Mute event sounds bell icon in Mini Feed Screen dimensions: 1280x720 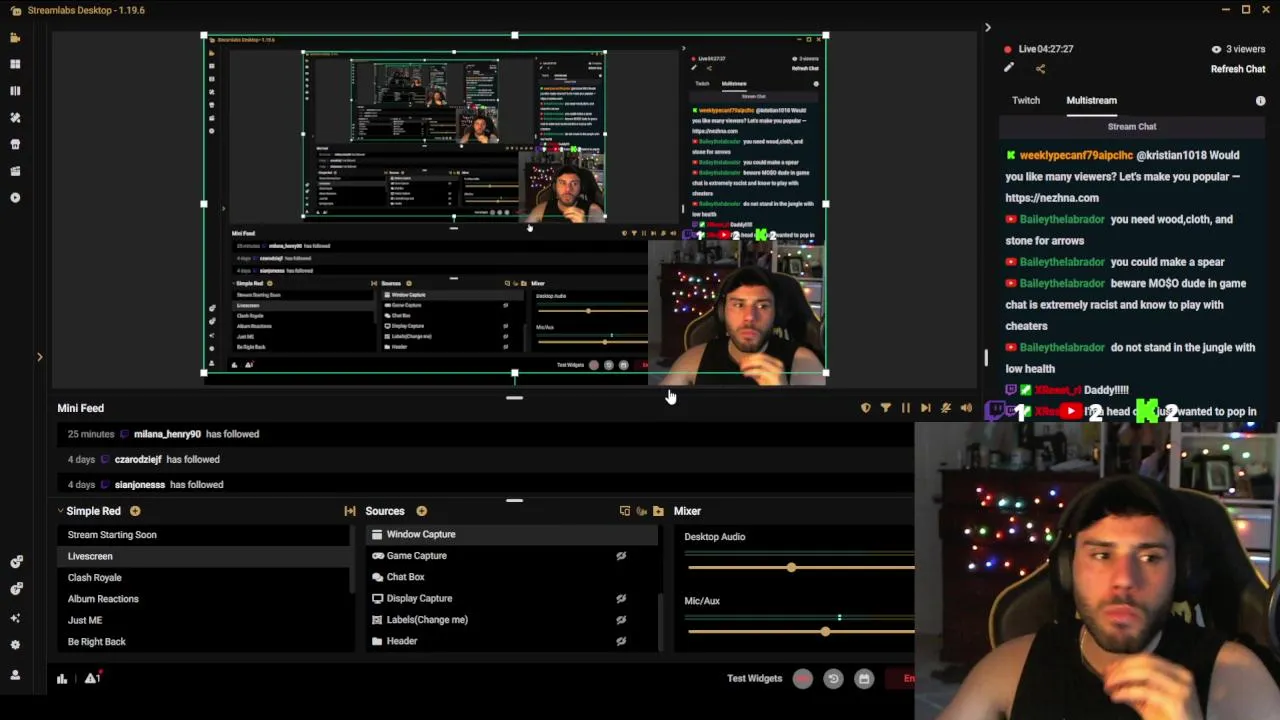pos(946,408)
